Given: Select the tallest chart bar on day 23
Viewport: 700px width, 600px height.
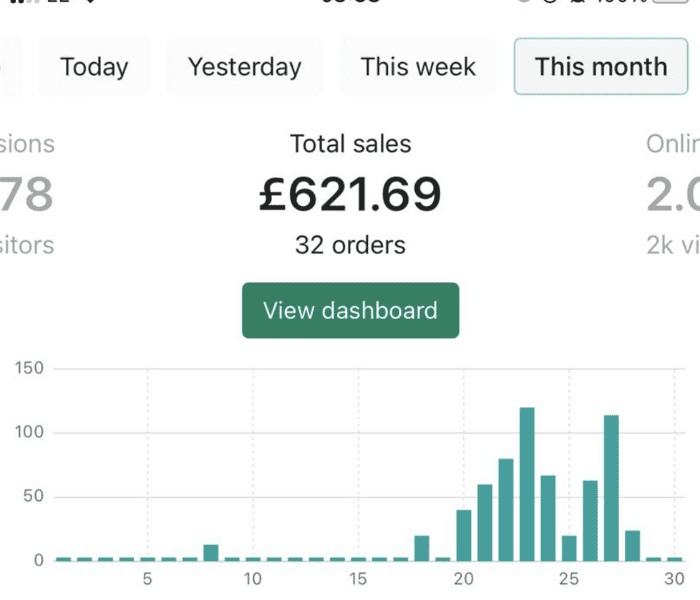Looking at the screenshot, I should tap(527, 485).
